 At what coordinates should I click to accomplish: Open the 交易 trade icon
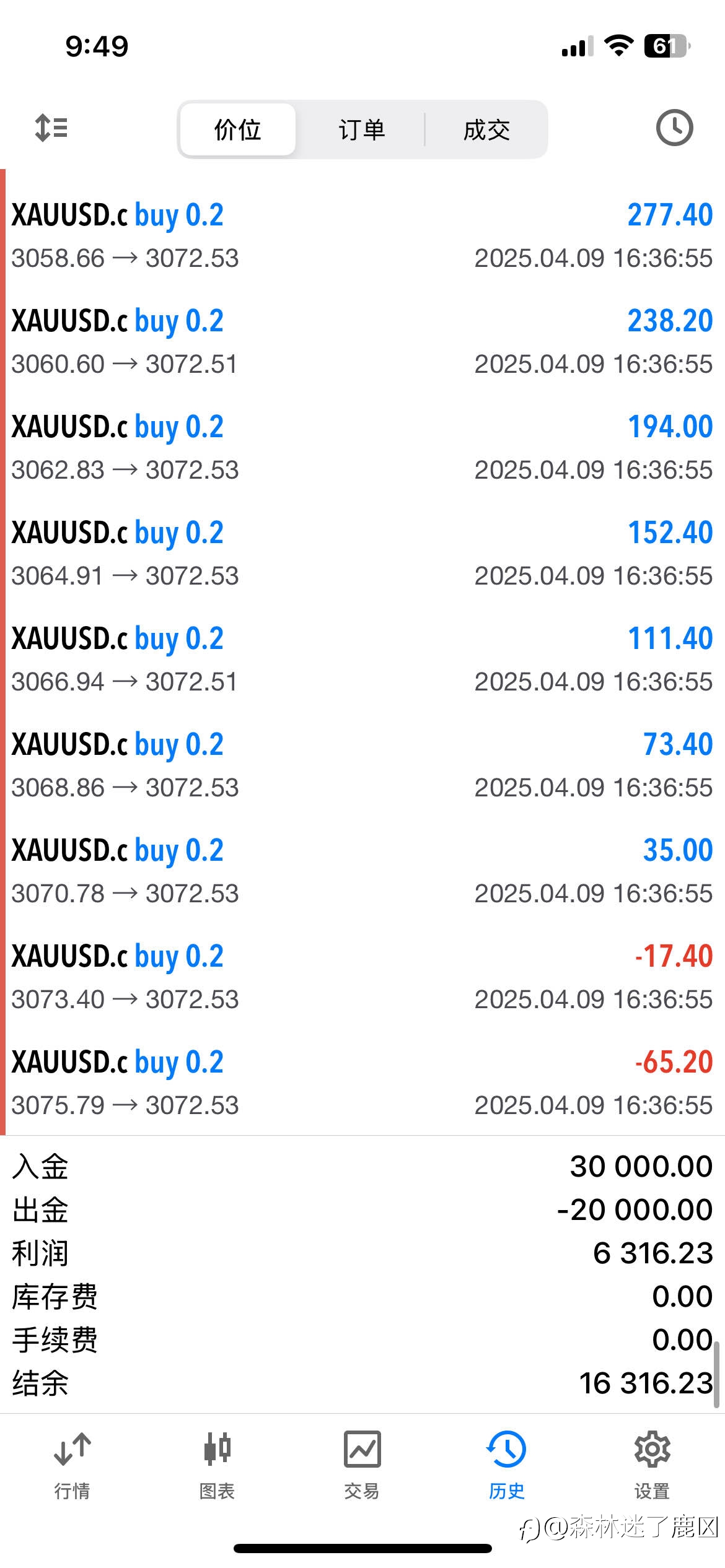coord(362,1465)
